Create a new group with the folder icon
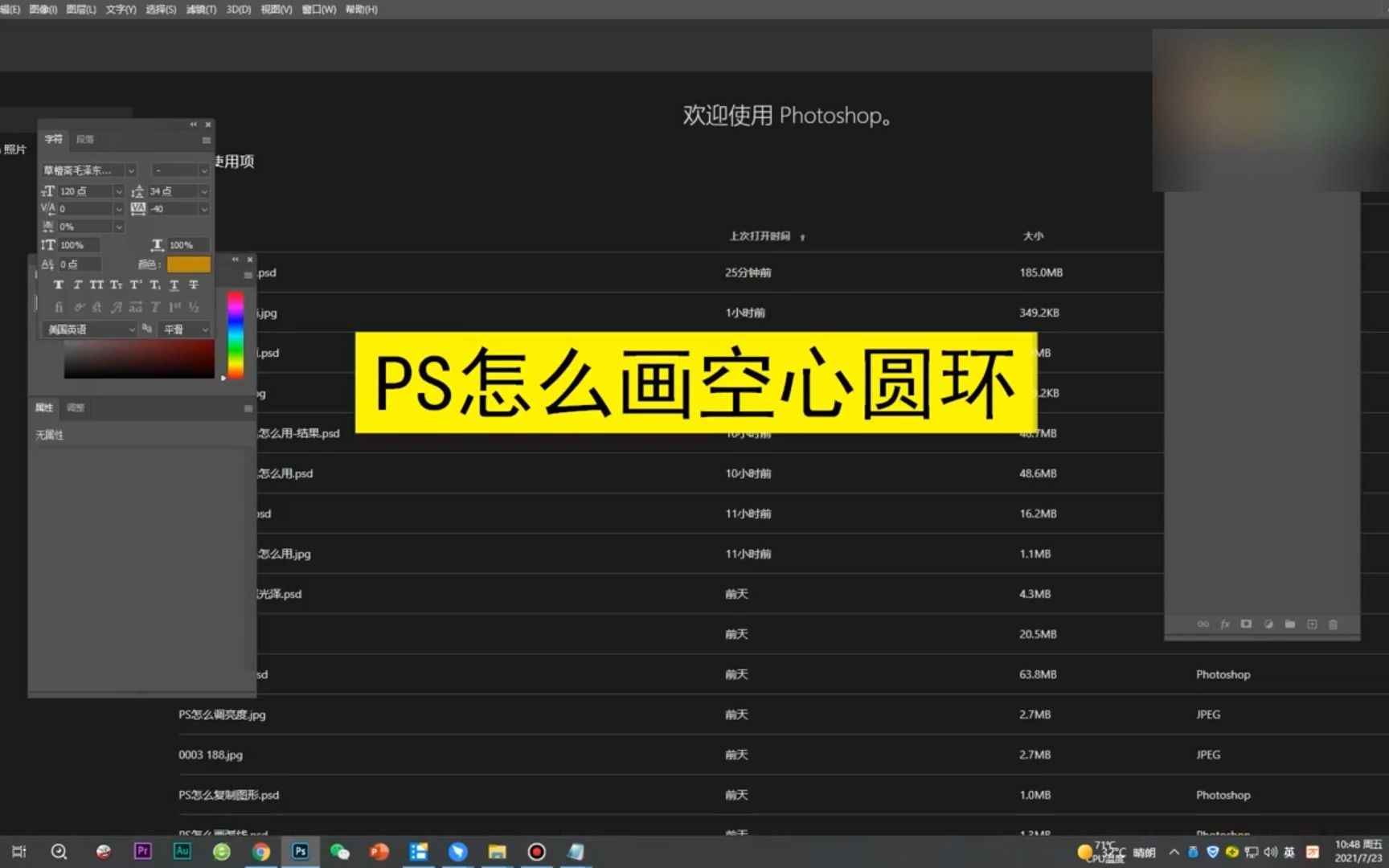 click(x=1289, y=624)
